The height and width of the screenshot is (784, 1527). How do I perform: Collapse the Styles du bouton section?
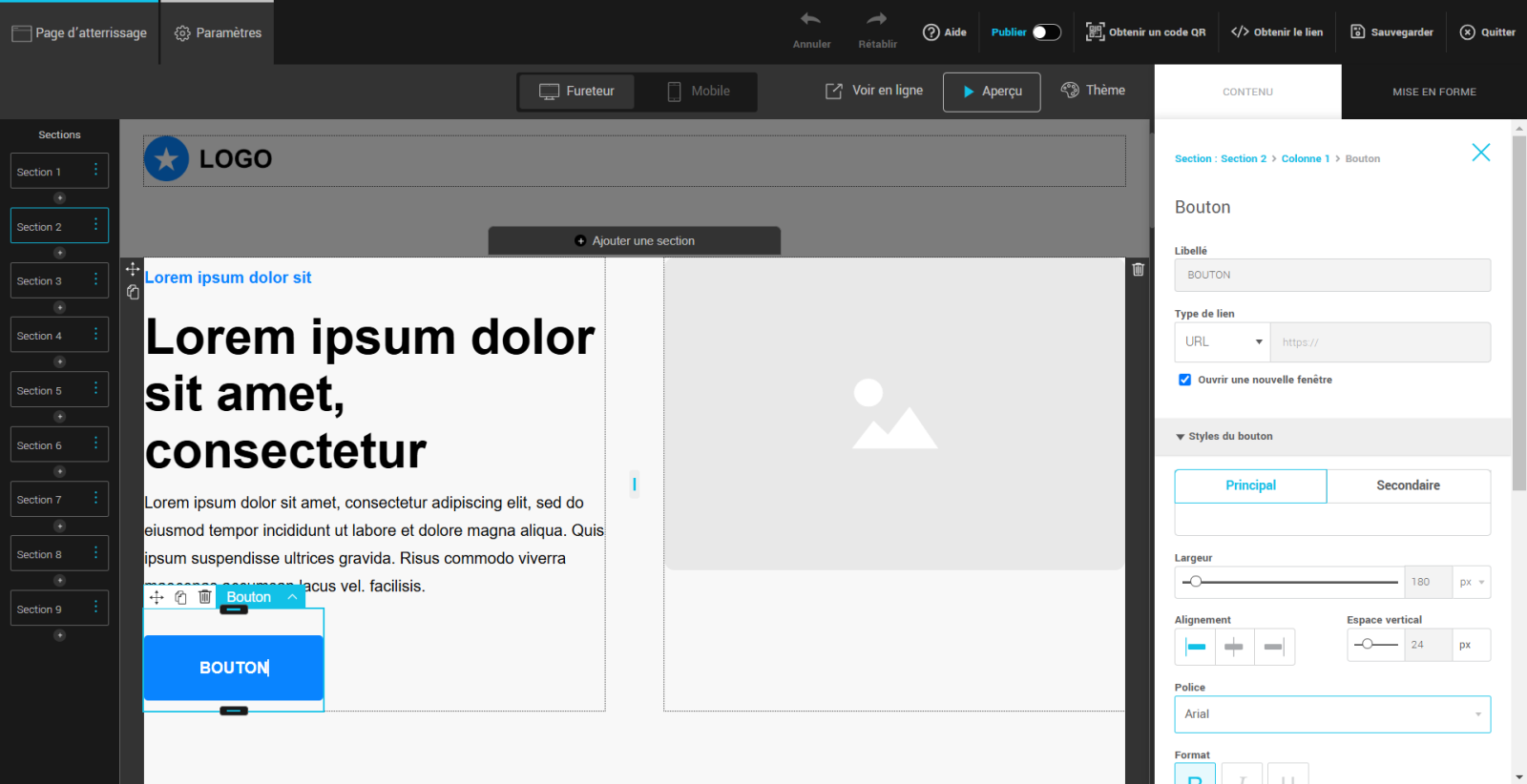(1181, 437)
